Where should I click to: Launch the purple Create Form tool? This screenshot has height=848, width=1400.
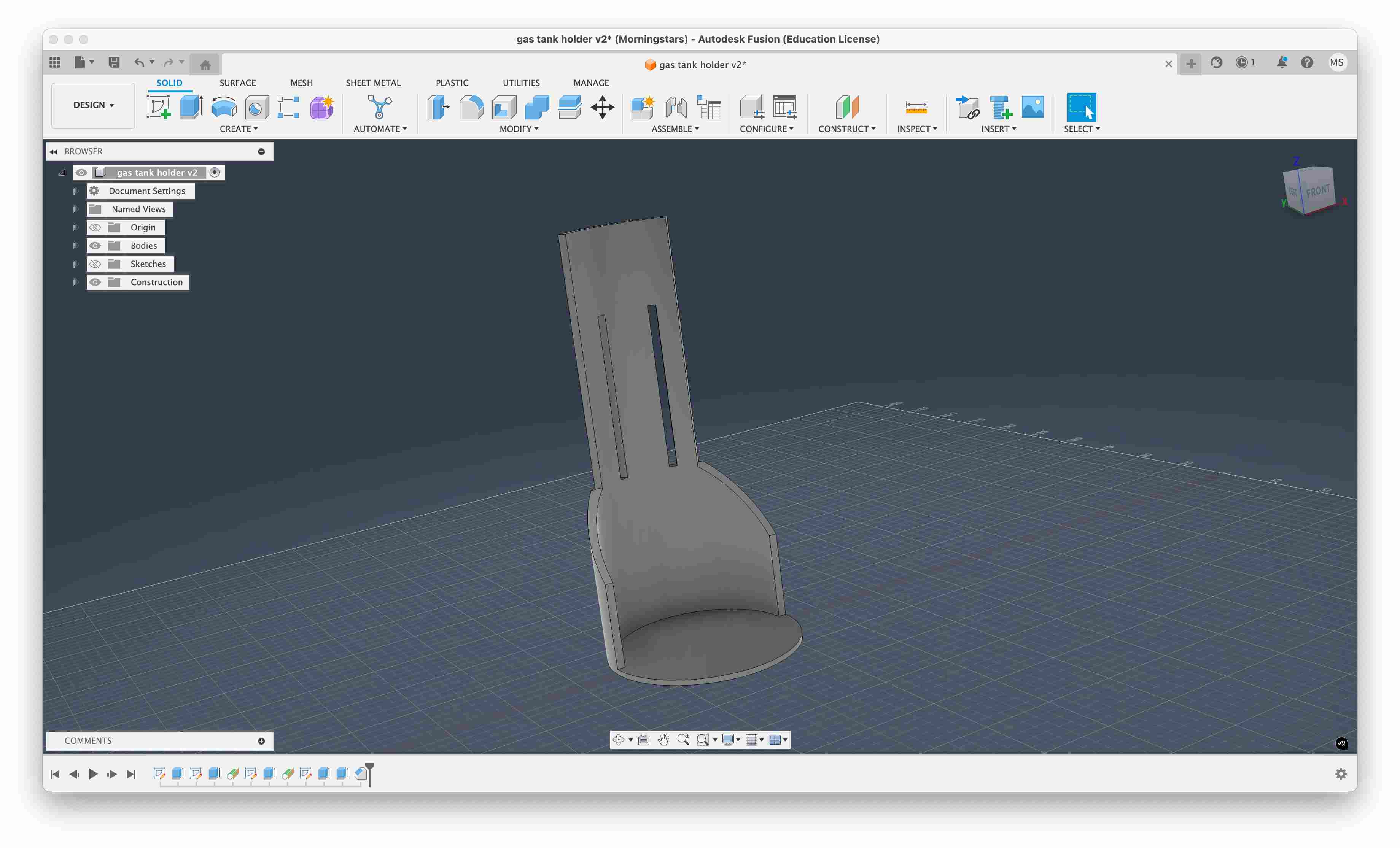click(x=321, y=107)
